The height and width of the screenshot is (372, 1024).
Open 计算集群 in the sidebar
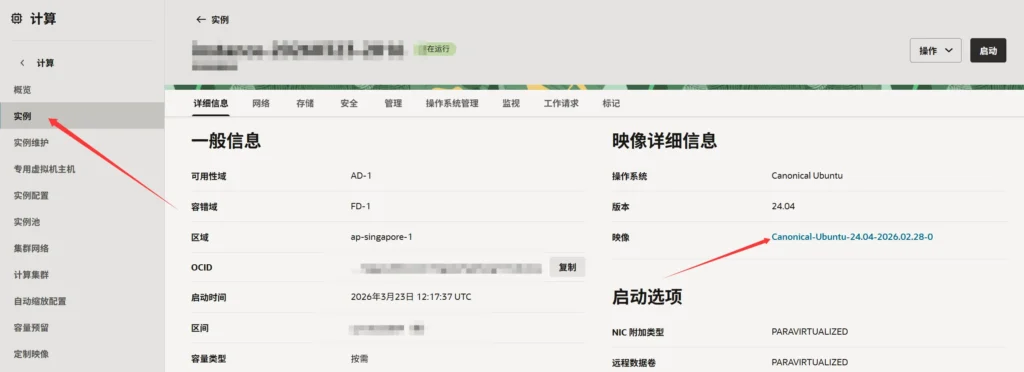[82, 275]
